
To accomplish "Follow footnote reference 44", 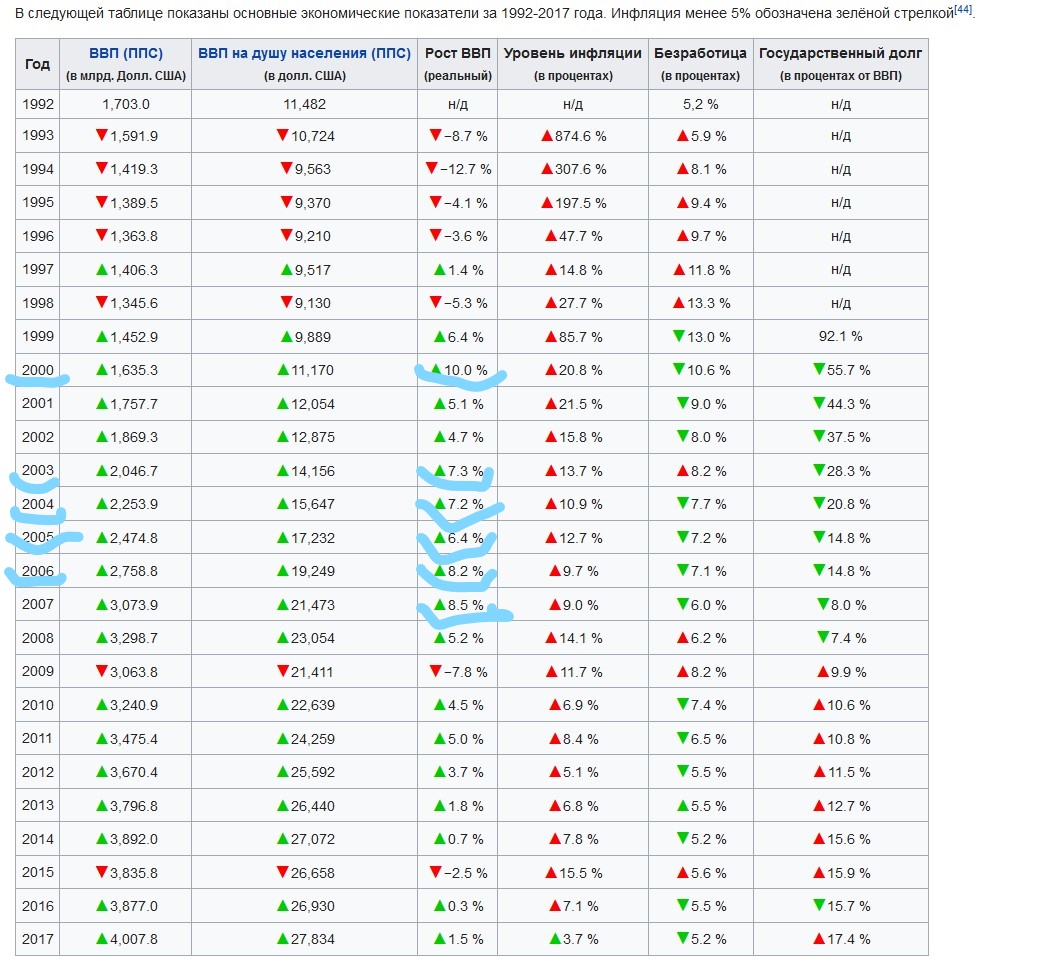I will pyautogui.click(x=962, y=10).
